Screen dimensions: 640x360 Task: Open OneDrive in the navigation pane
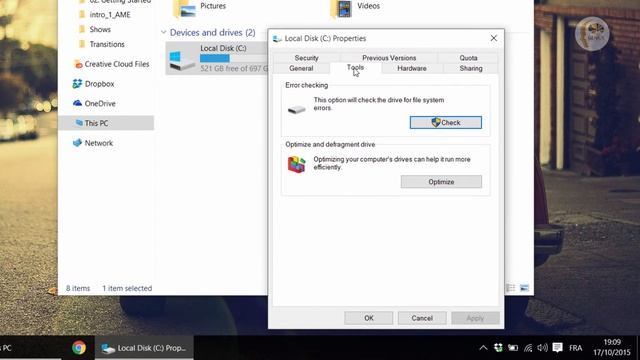(100, 104)
